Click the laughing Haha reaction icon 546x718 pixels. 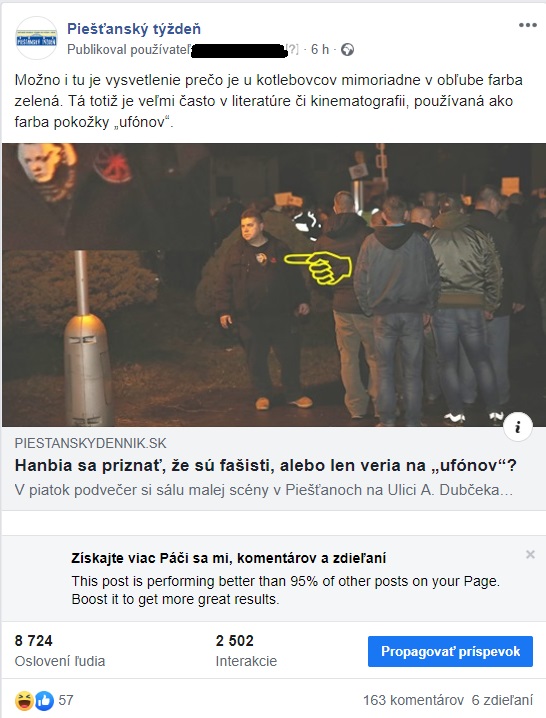(24, 700)
